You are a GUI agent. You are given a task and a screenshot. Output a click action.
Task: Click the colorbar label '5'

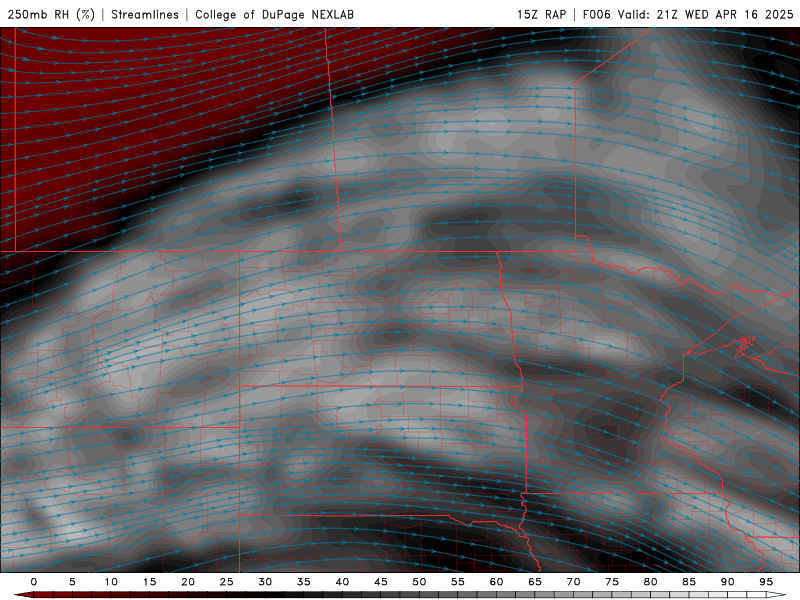tap(72, 582)
